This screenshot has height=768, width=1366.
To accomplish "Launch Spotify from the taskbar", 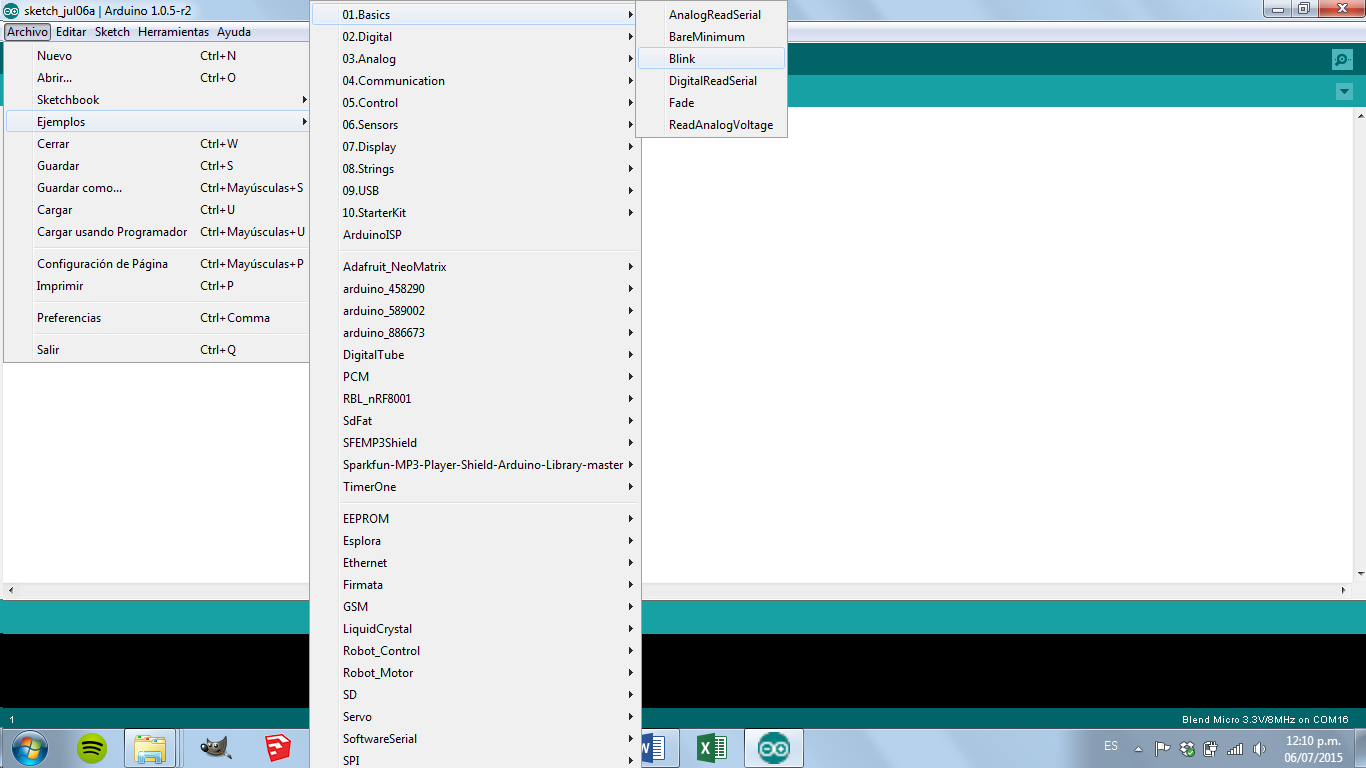I will [x=92, y=747].
